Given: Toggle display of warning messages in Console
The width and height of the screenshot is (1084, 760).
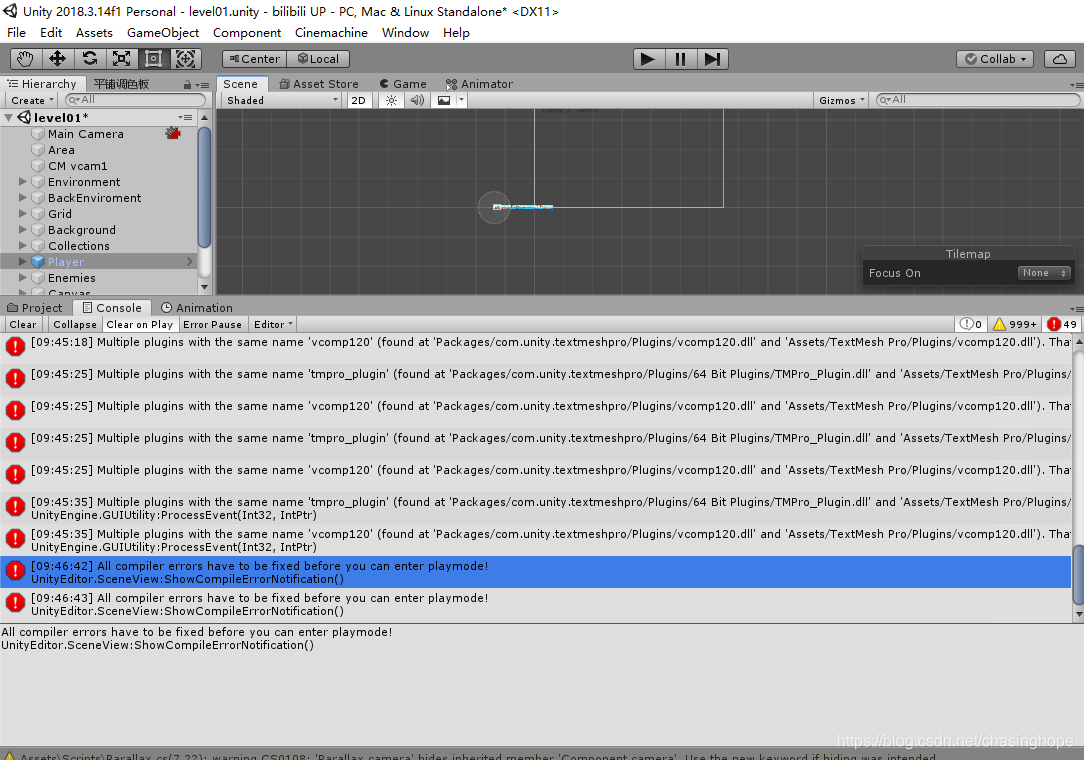Looking at the screenshot, I should (1015, 324).
